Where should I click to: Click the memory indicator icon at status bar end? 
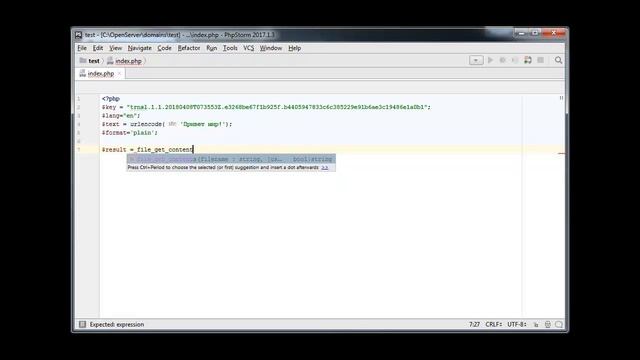pyautogui.click(x=559, y=324)
